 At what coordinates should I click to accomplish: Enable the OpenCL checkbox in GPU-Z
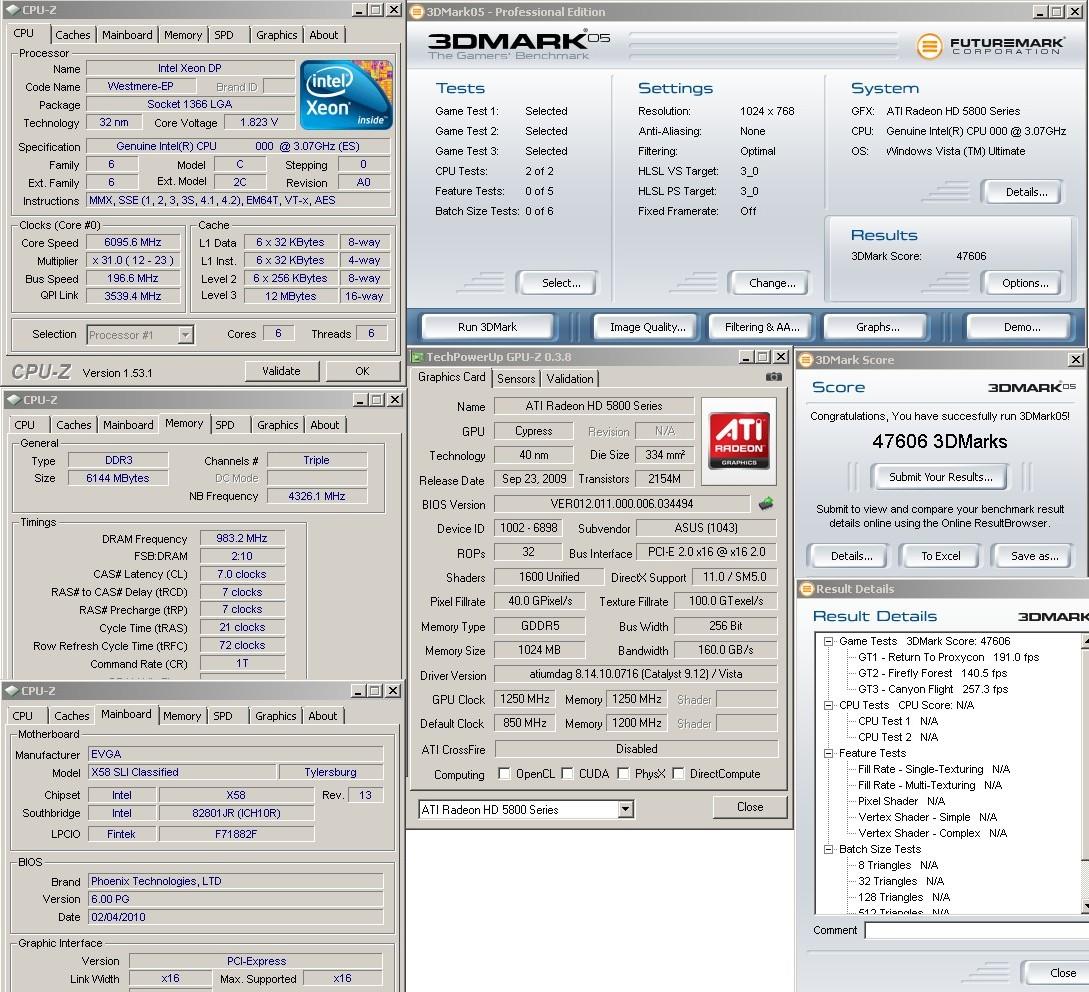click(x=504, y=774)
